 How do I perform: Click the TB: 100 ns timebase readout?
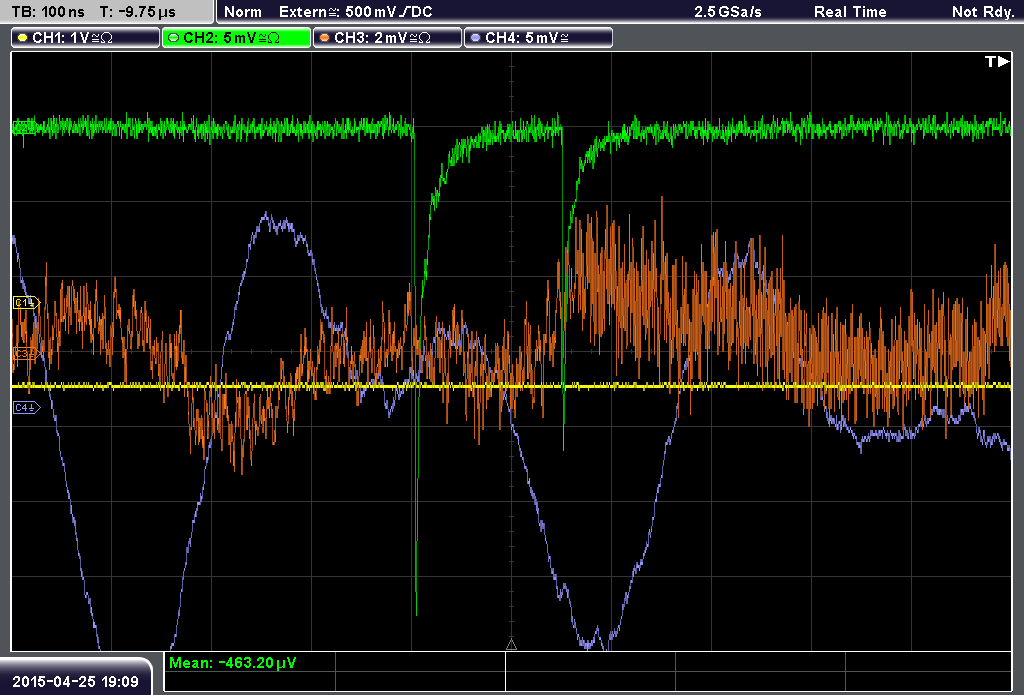48,12
